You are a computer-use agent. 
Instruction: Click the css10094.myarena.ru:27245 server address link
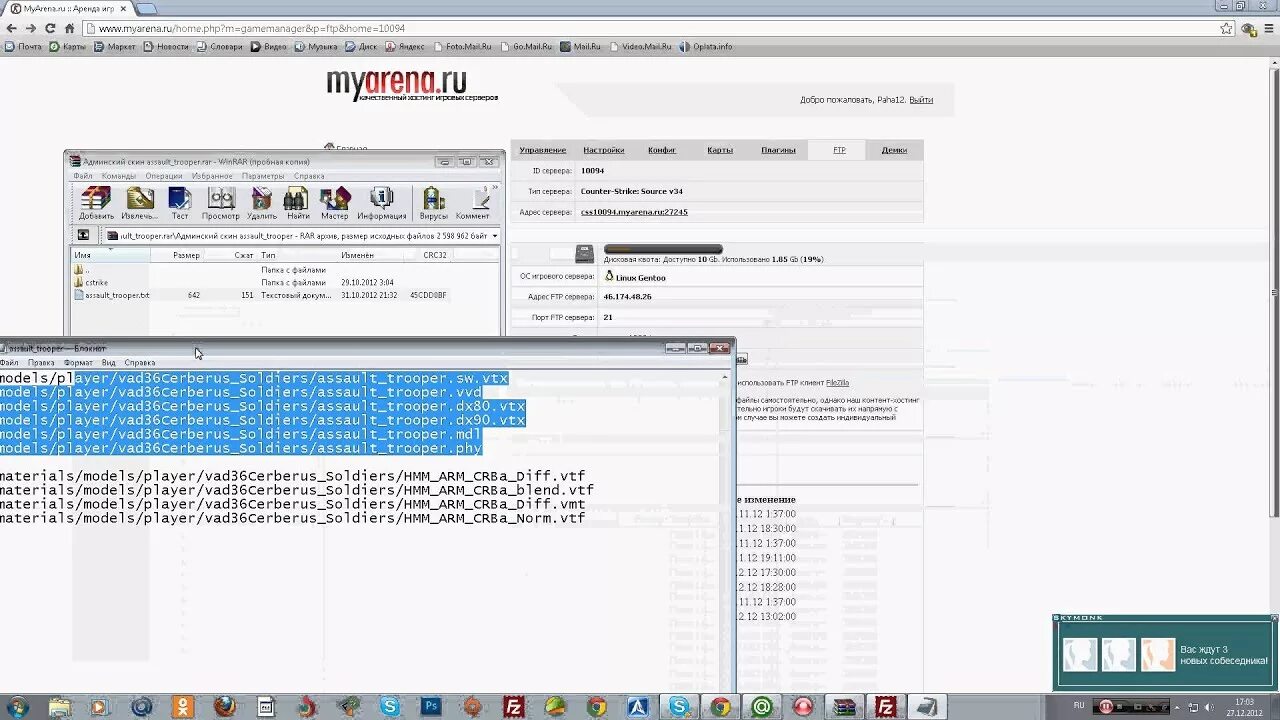pyautogui.click(x=634, y=212)
